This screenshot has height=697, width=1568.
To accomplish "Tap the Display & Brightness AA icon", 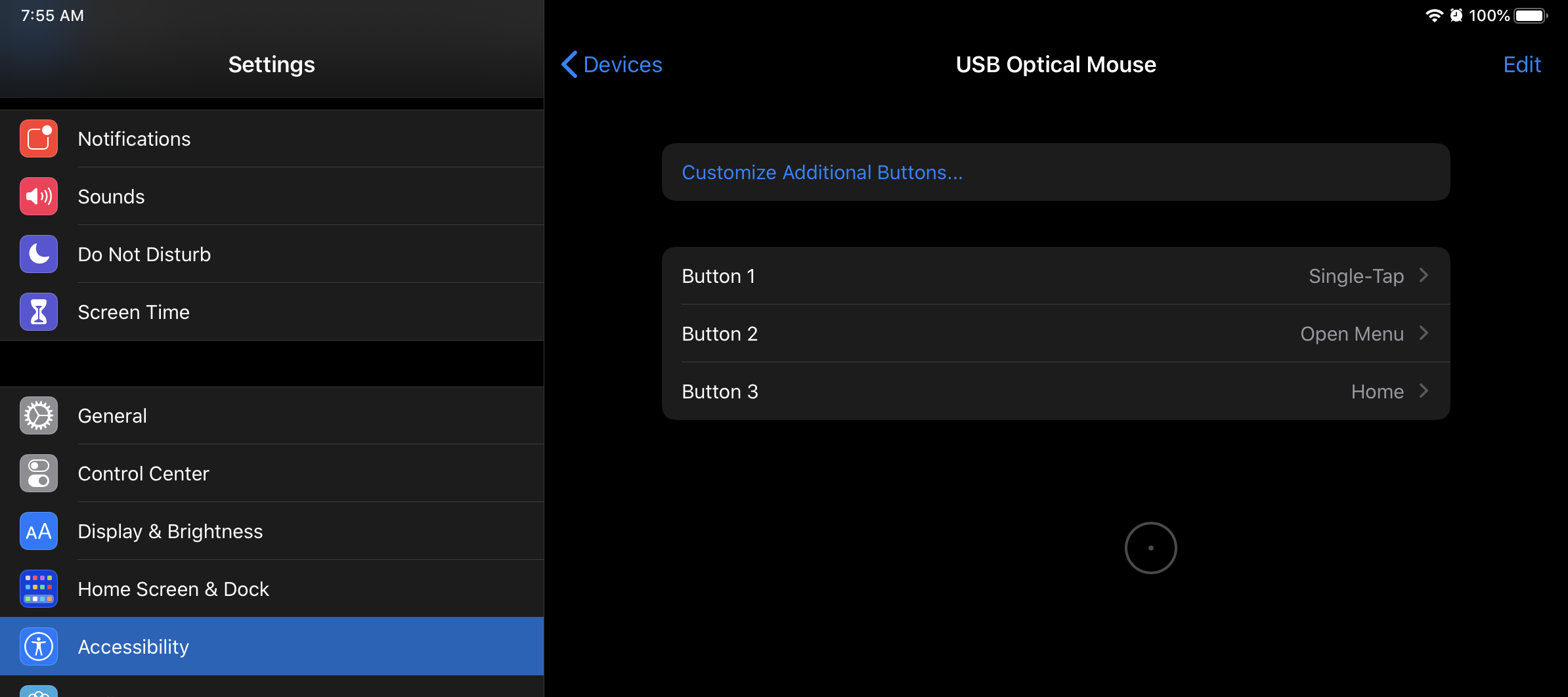I will pyautogui.click(x=39, y=532).
